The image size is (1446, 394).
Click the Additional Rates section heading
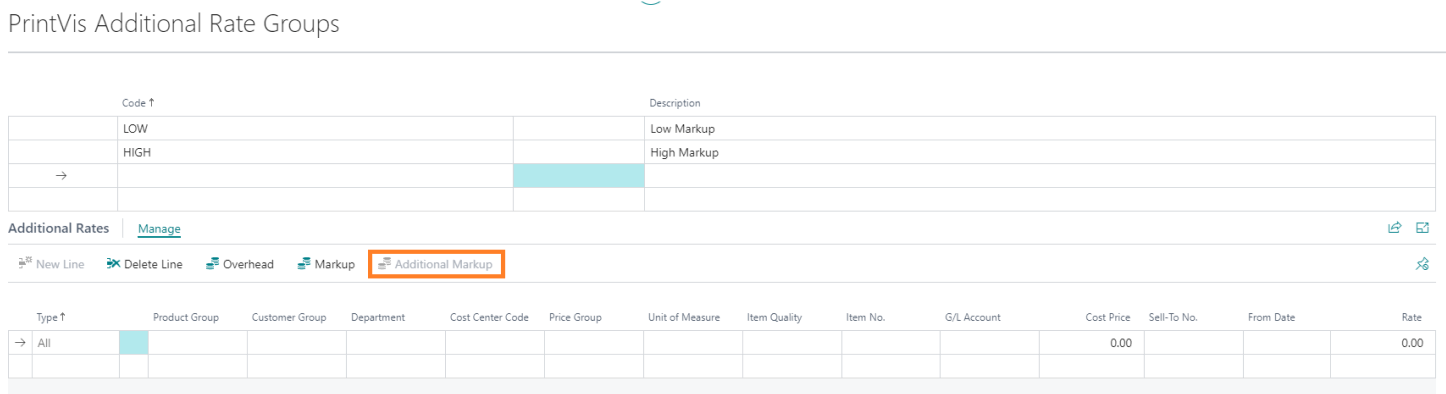click(58, 228)
